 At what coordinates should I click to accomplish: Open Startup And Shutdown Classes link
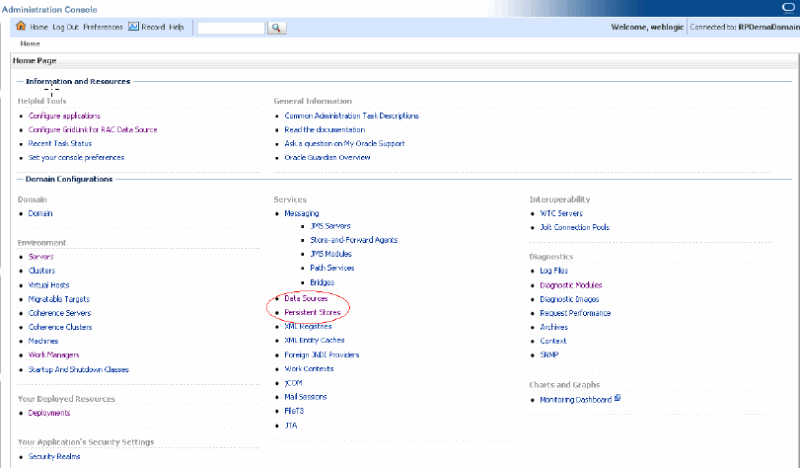79,369
